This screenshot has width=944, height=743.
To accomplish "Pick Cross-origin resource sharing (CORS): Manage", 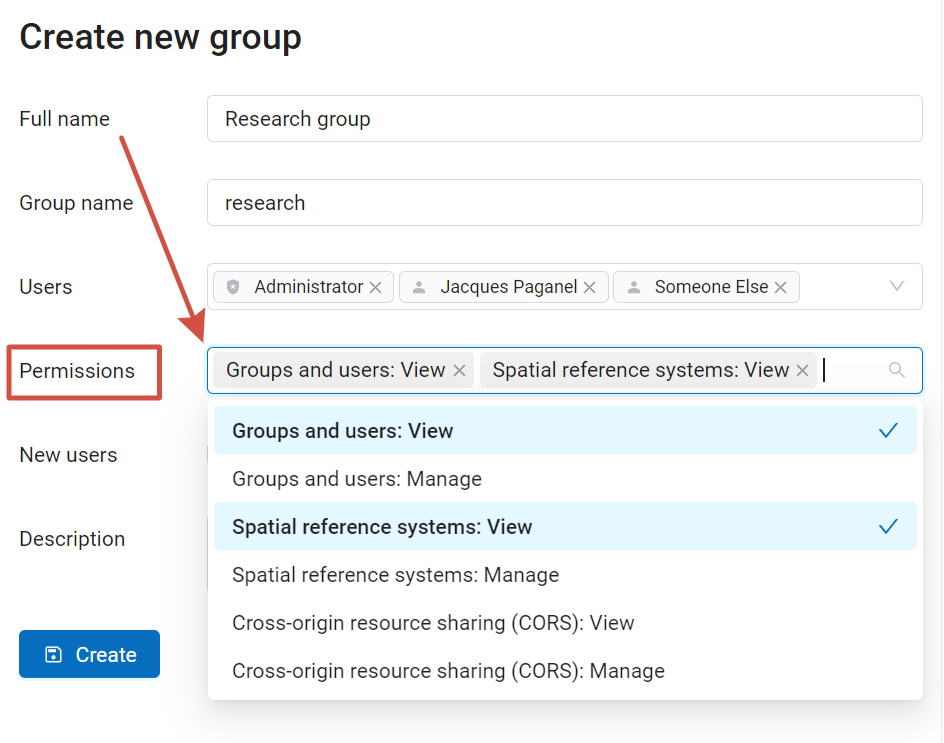I will coord(565,670).
